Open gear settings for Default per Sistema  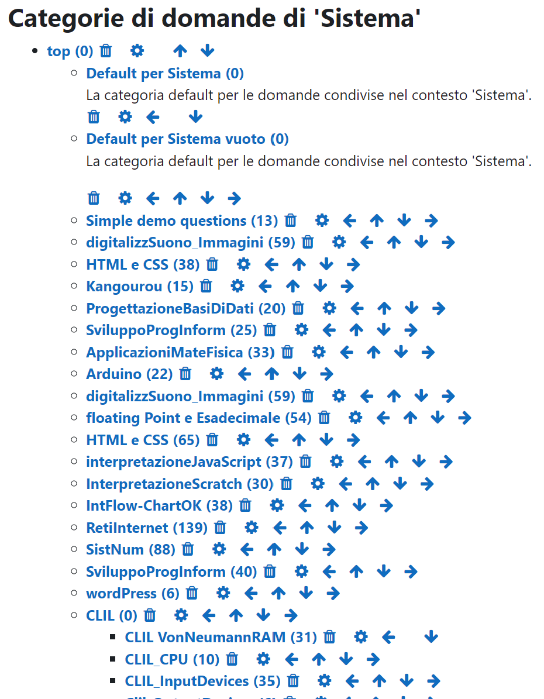pyautogui.click(x=125, y=117)
